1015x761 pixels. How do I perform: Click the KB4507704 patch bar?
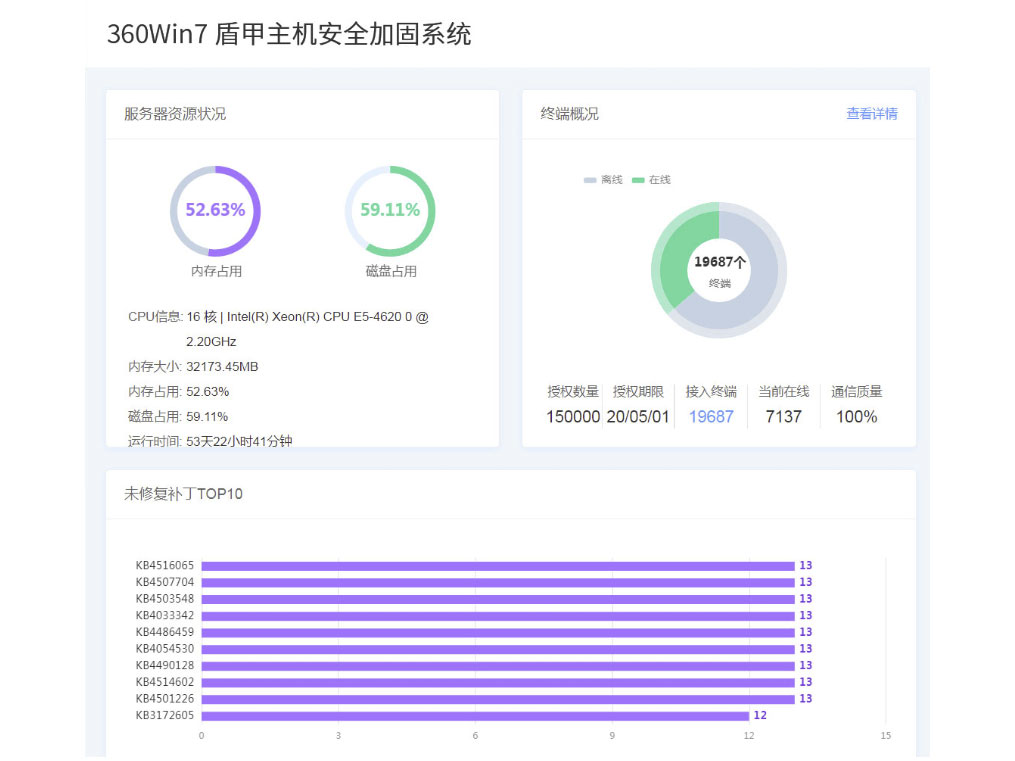[x=498, y=582]
